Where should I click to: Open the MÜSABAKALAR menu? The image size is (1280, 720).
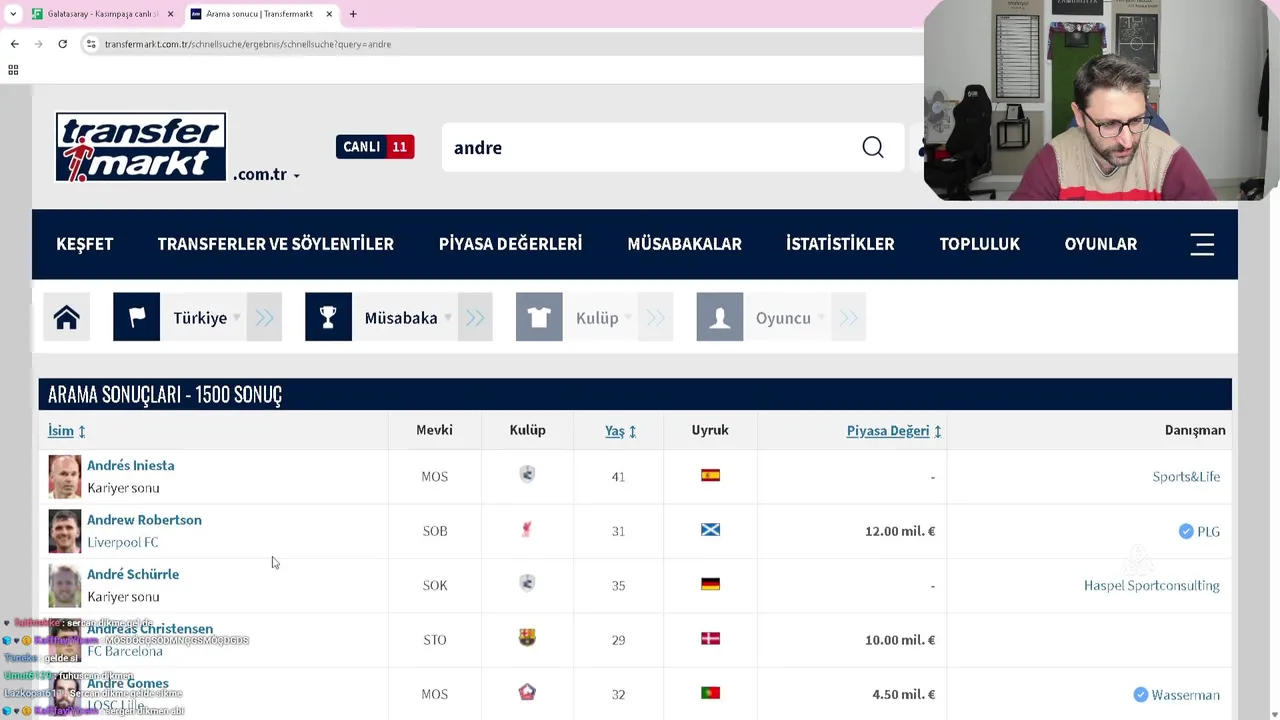[685, 244]
